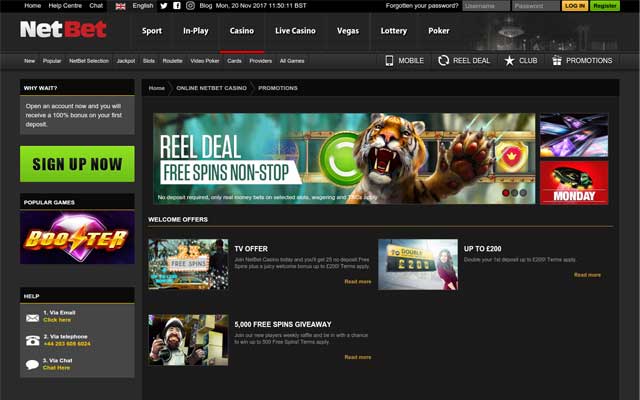The height and width of the screenshot is (400, 640).
Task: Open the TV Offer free spins thumbnail
Action: tap(188, 264)
